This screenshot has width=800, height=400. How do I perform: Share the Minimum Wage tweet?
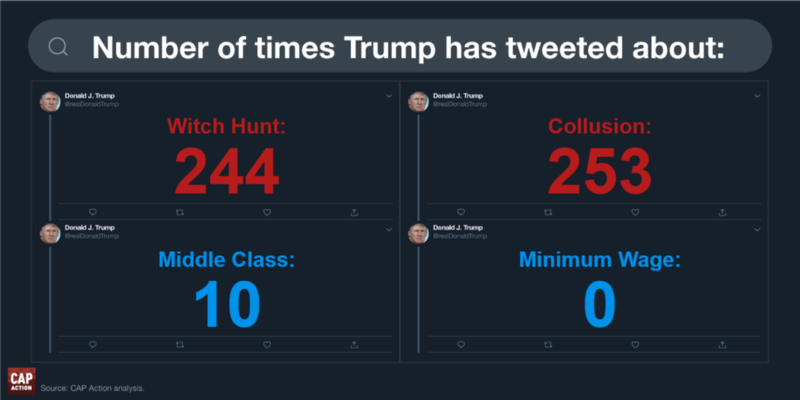[x=722, y=345]
